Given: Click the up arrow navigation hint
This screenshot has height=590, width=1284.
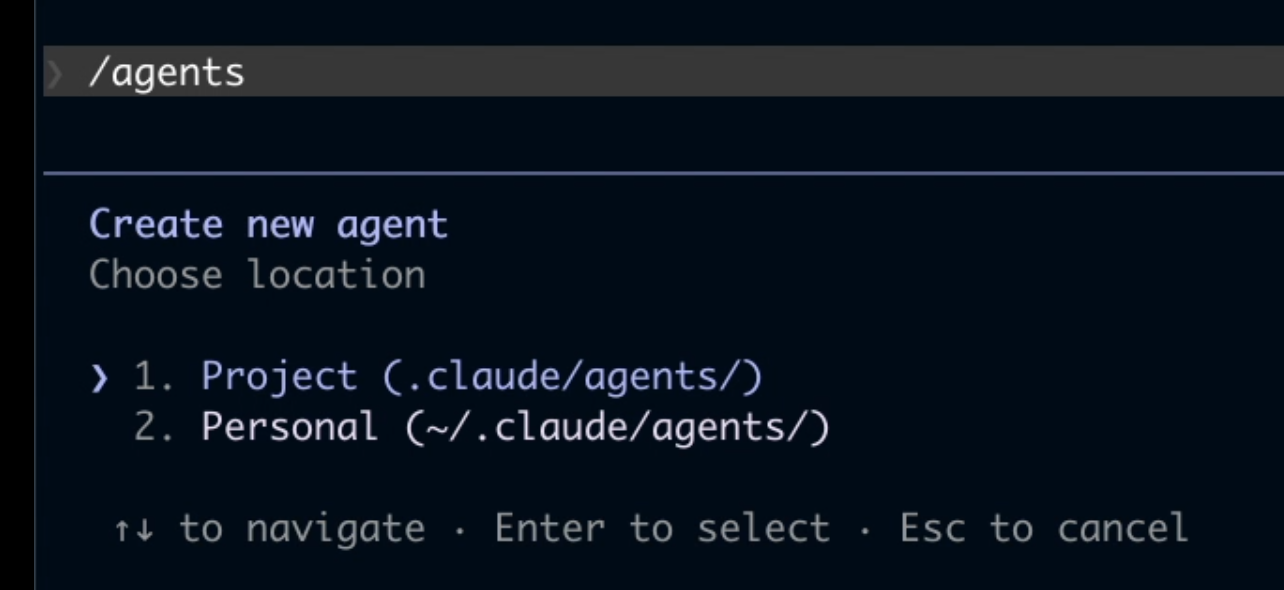Looking at the screenshot, I should (122, 529).
